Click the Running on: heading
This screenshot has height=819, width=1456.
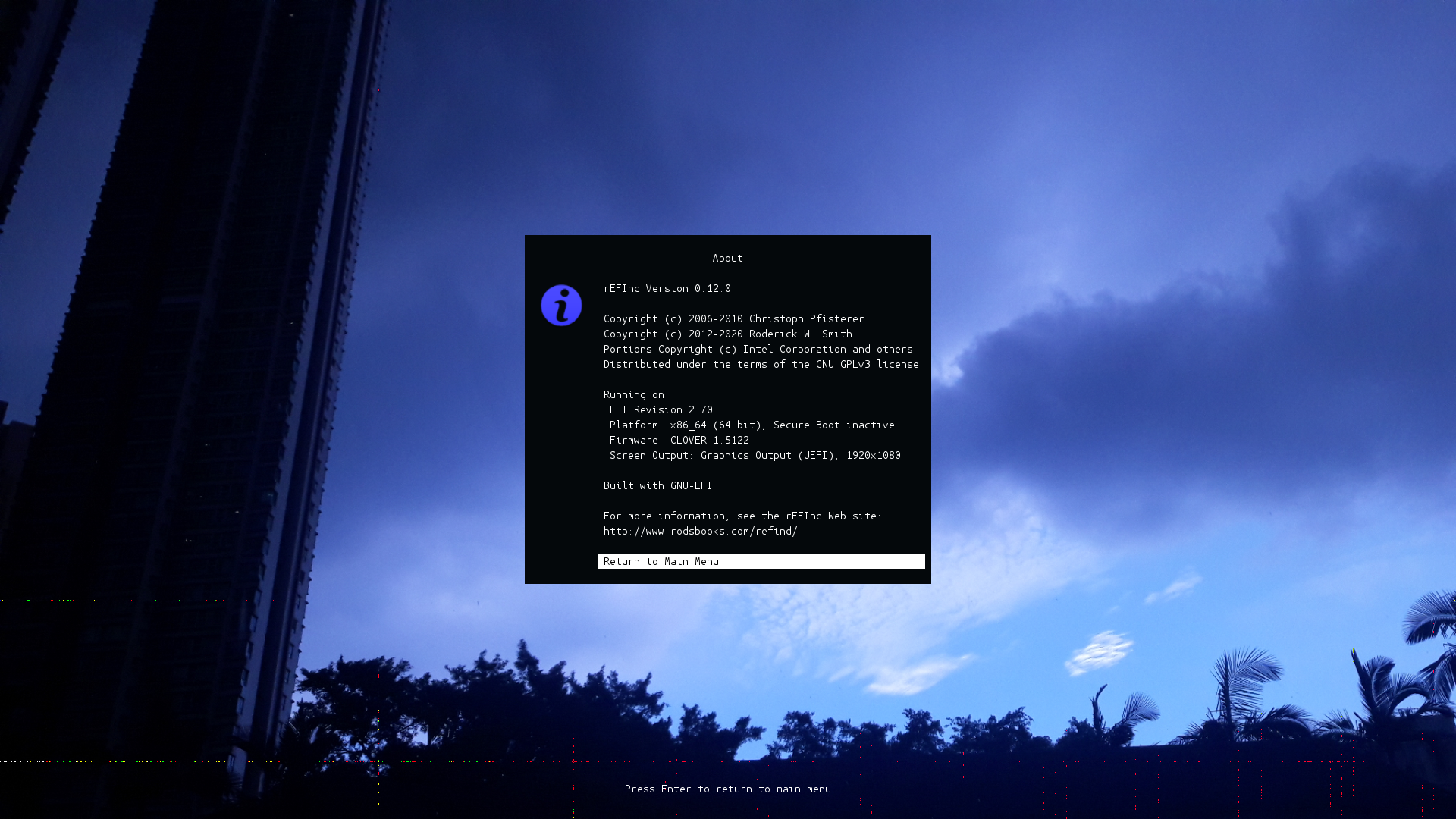[x=636, y=394]
